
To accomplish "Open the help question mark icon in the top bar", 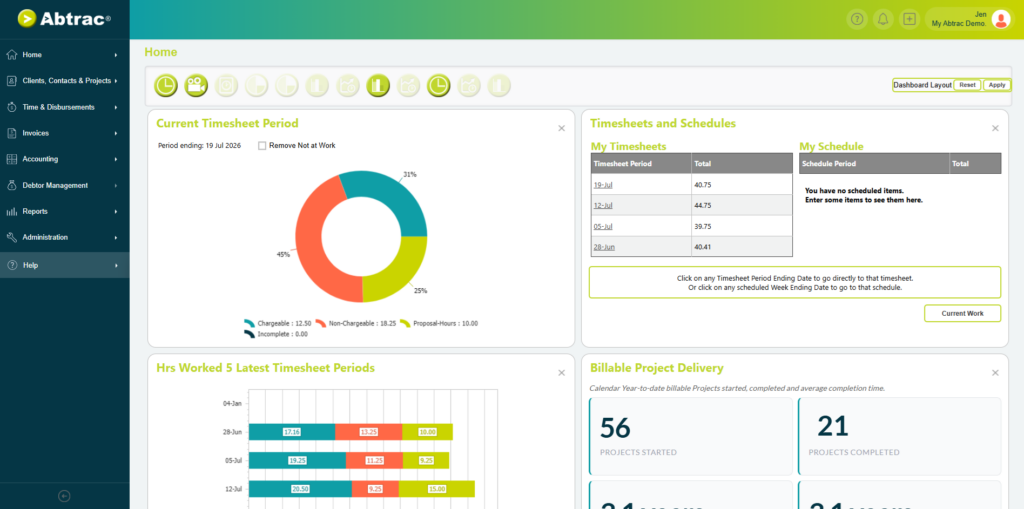I will point(857,20).
